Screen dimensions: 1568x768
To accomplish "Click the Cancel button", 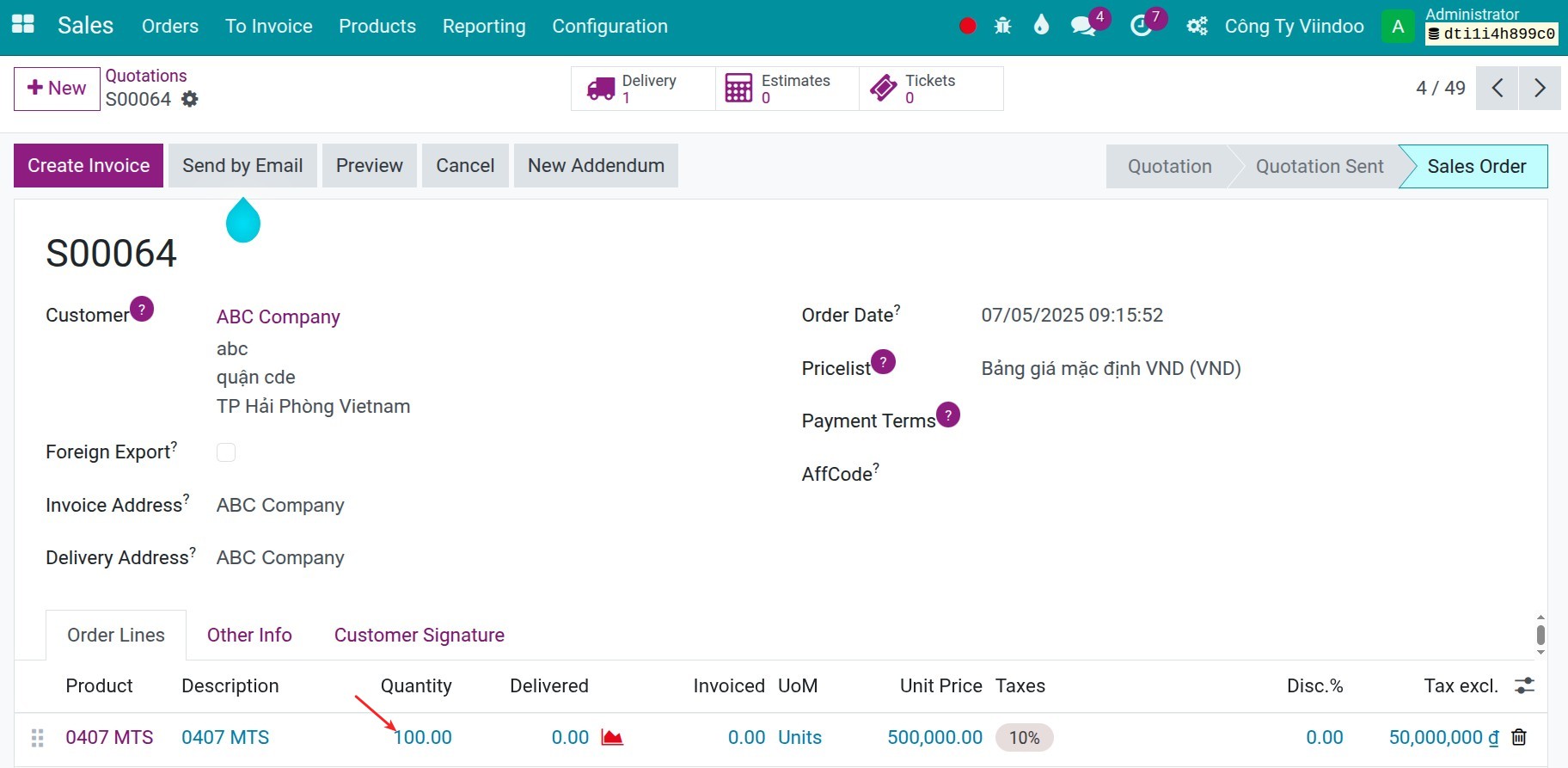I will (x=465, y=166).
